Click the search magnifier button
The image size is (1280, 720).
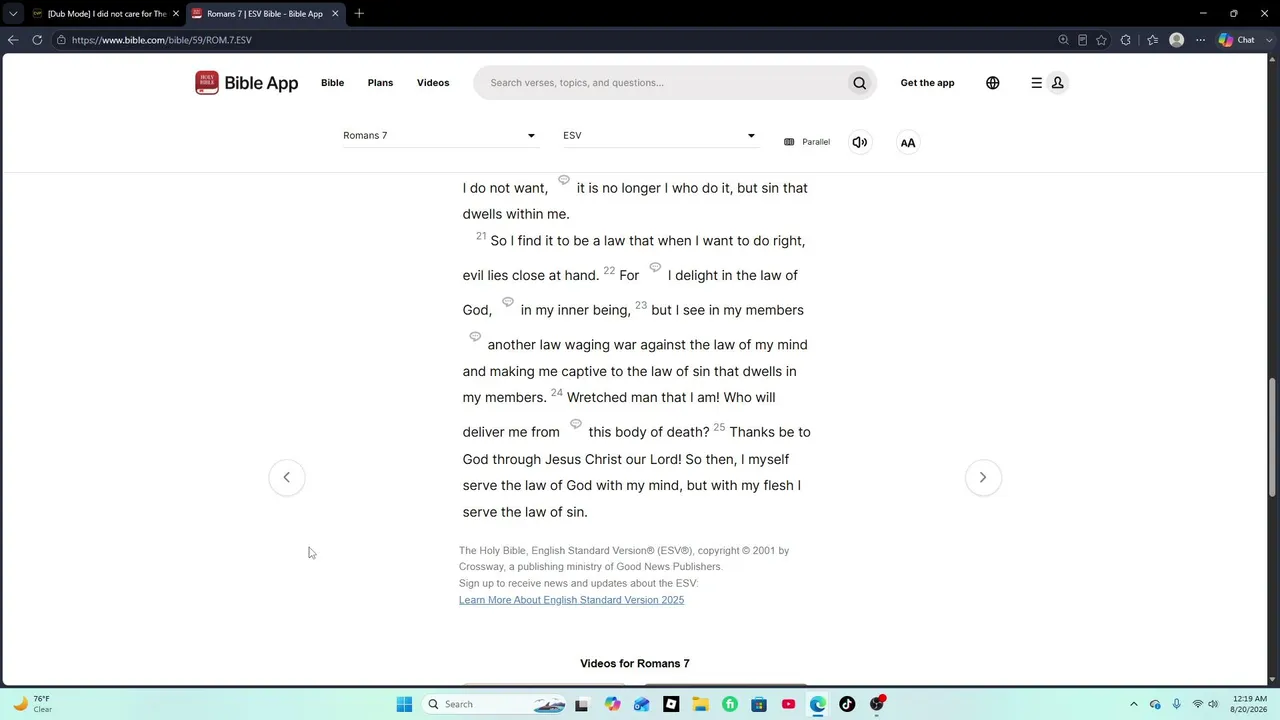click(x=859, y=83)
